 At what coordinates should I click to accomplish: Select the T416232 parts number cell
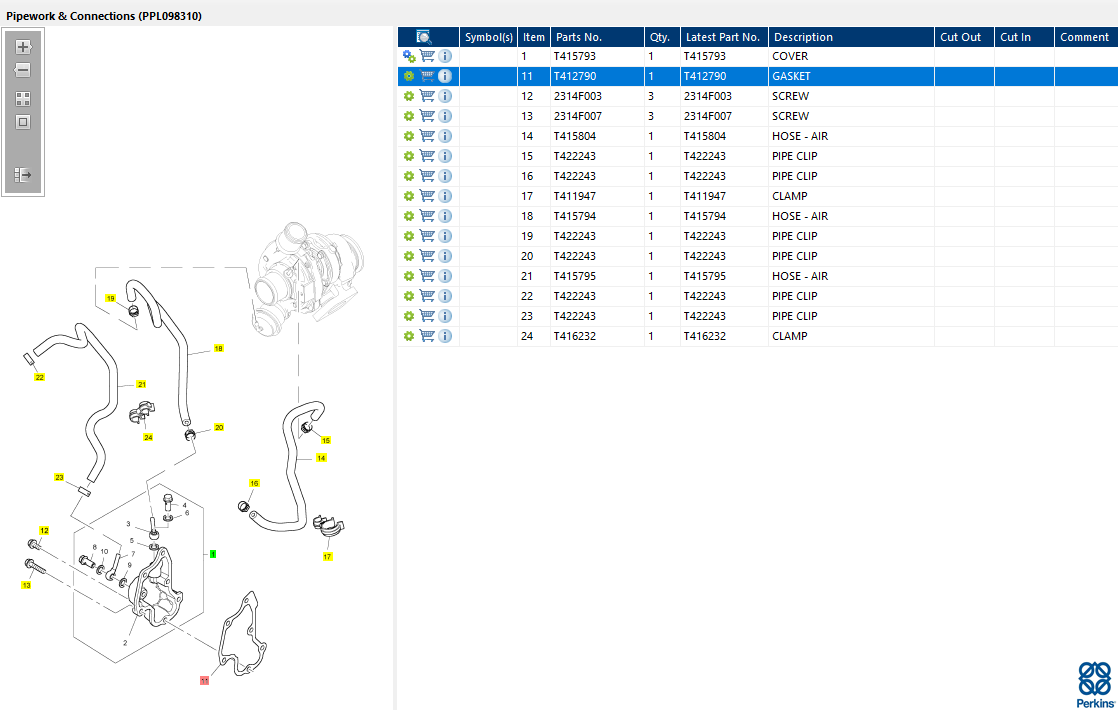(597, 336)
